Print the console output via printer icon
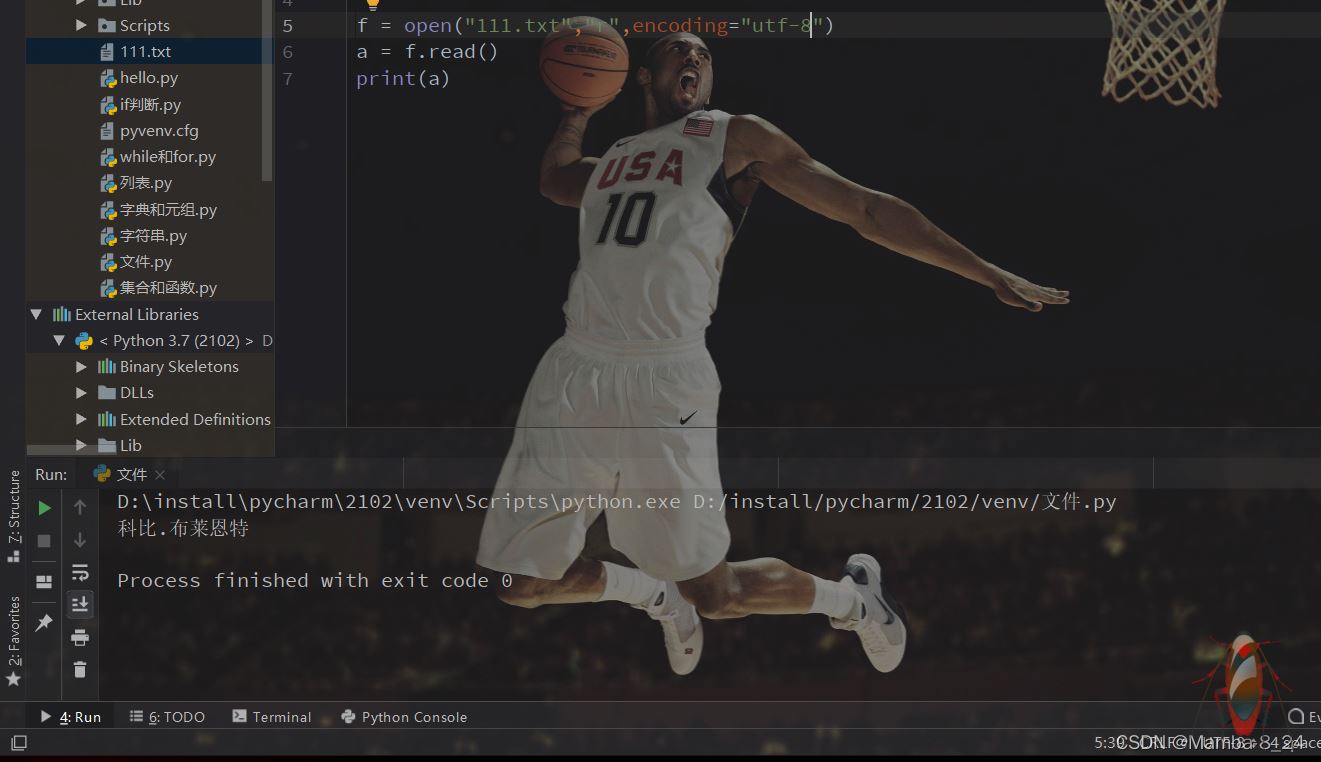1321x762 pixels. tap(80, 637)
